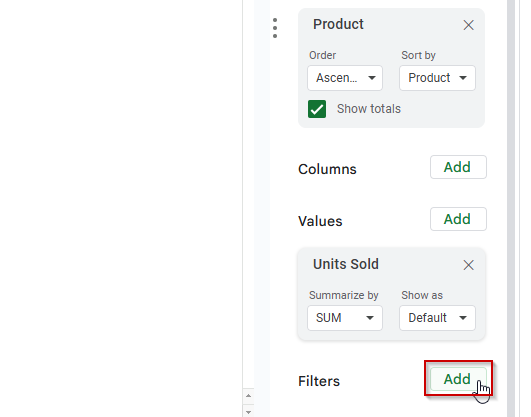Remove the Product row field
This screenshot has width=531, height=417.
coord(468,25)
